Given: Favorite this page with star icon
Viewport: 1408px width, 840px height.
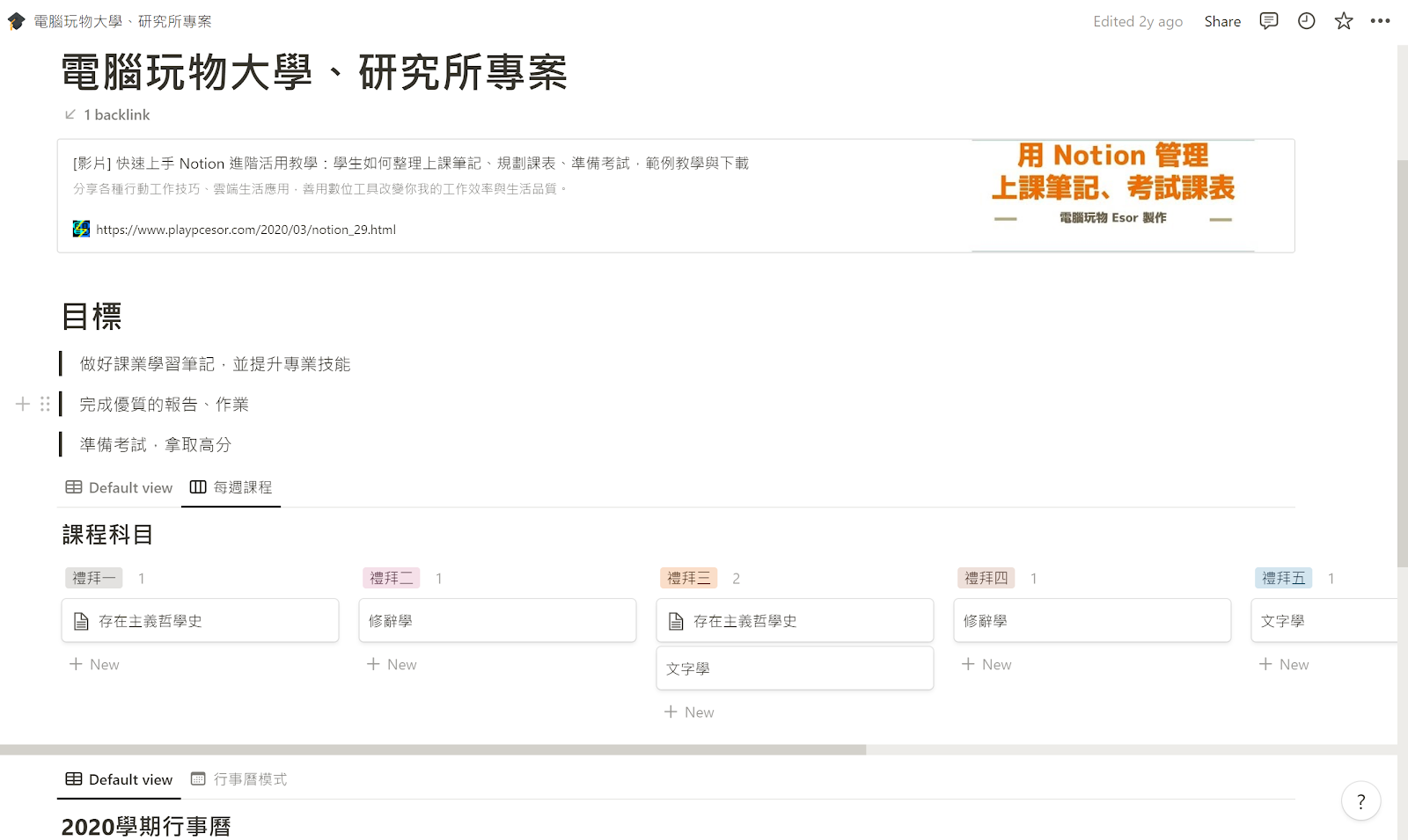Looking at the screenshot, I should coord(1343,21).
